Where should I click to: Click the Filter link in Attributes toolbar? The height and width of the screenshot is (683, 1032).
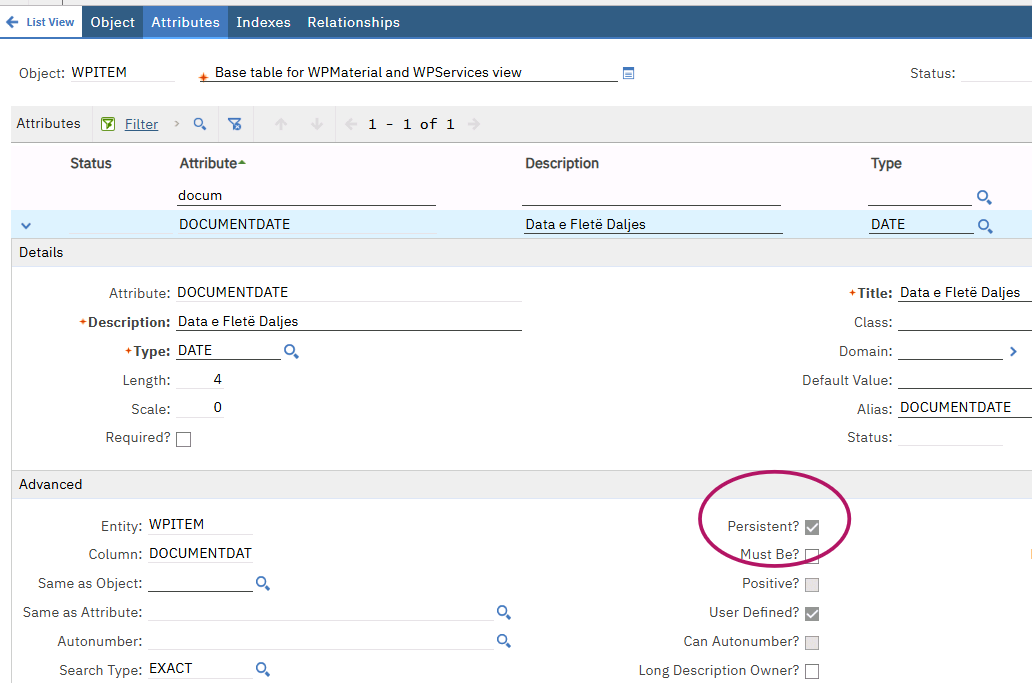pyautogui.click(x=141, y=124)
